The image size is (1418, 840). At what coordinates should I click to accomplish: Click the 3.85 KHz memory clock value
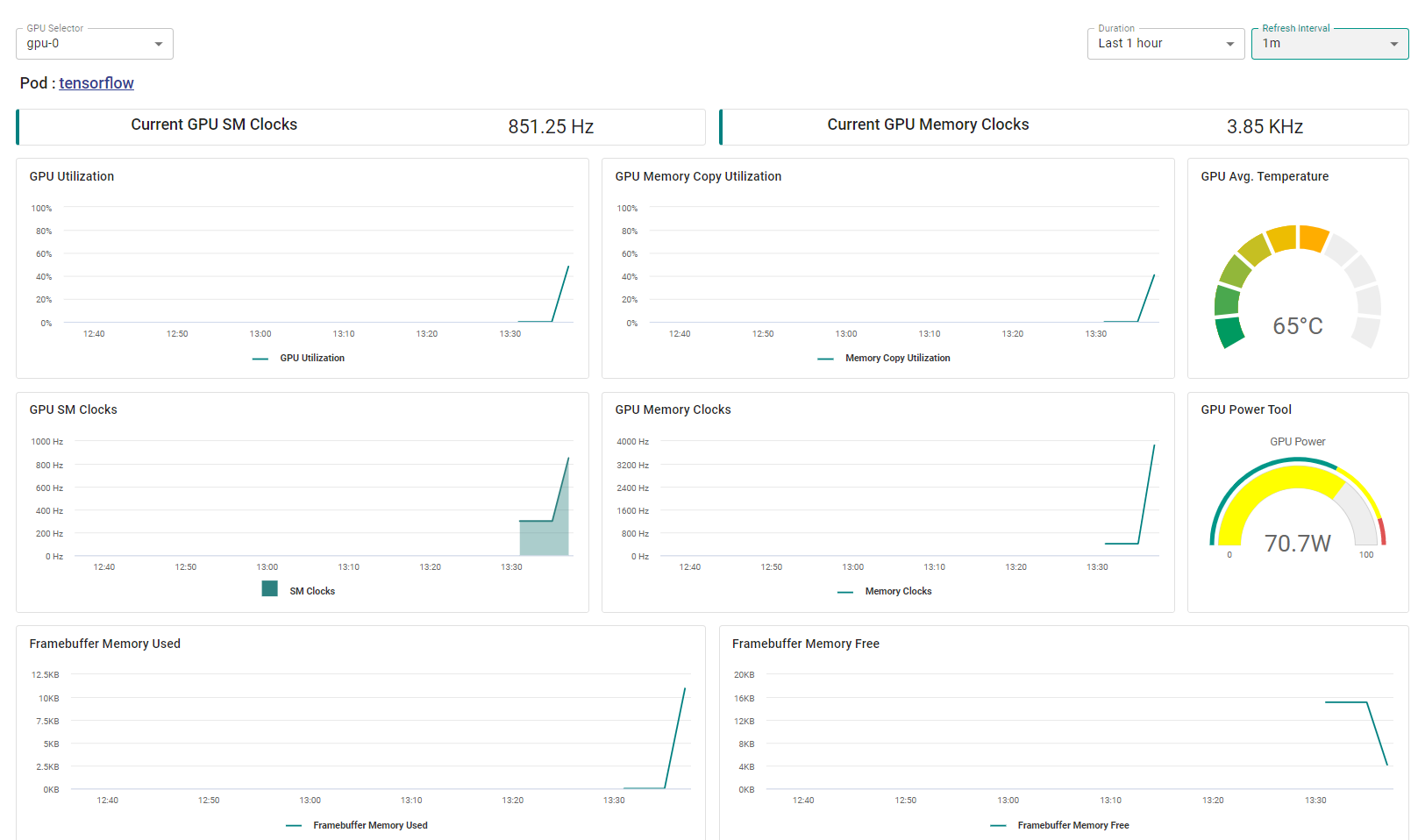click(x=1265, y=127)
